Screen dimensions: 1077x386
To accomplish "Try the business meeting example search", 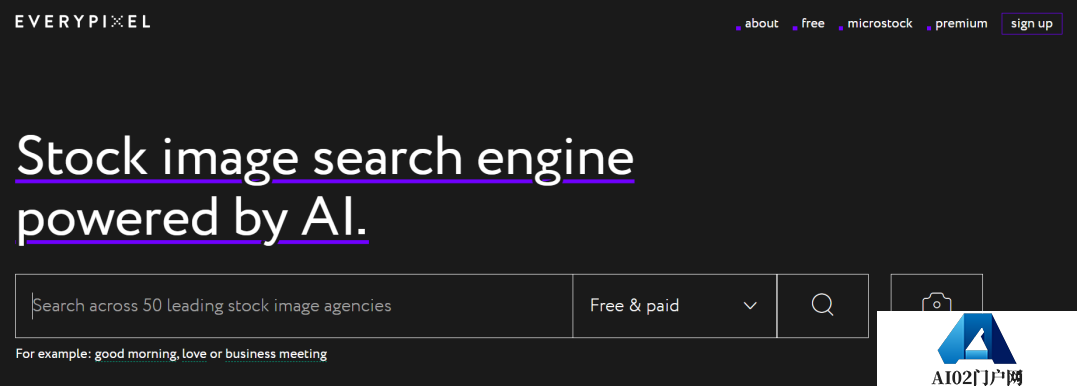I will click(276, 354).
